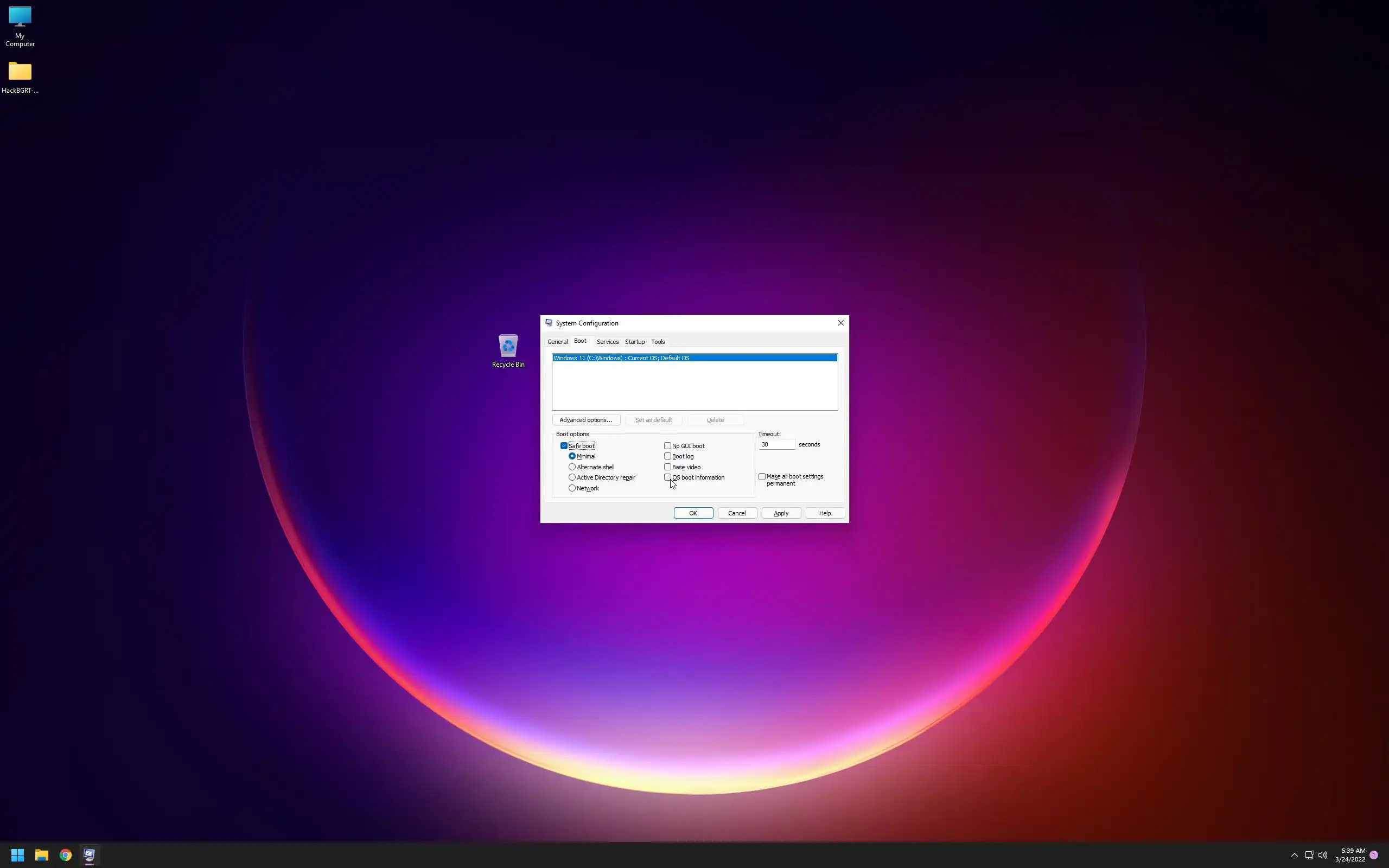Click System Configuration taskbar icon
The height and width of the screenshot is (868, 1389).
(89, 855)
